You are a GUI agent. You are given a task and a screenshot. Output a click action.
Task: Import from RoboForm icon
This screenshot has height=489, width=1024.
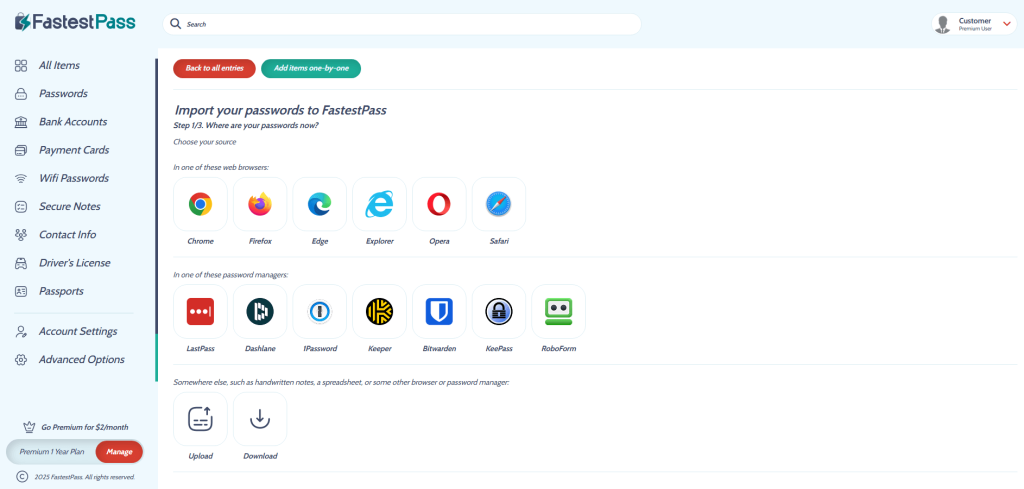[558, 311]
